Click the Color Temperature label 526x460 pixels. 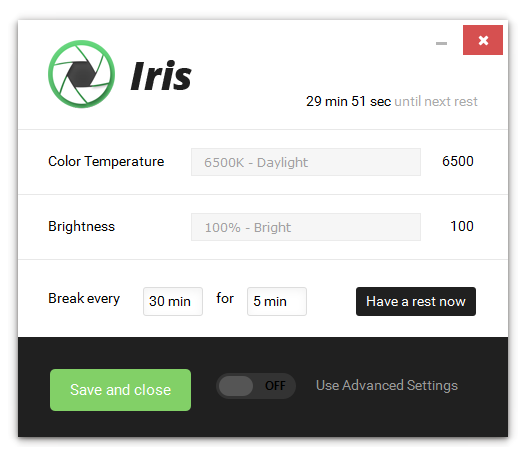(x=106, y=162)
